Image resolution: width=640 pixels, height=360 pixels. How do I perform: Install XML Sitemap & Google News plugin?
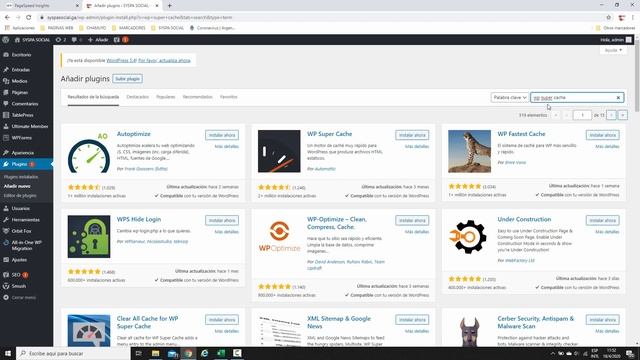point(412,320)
